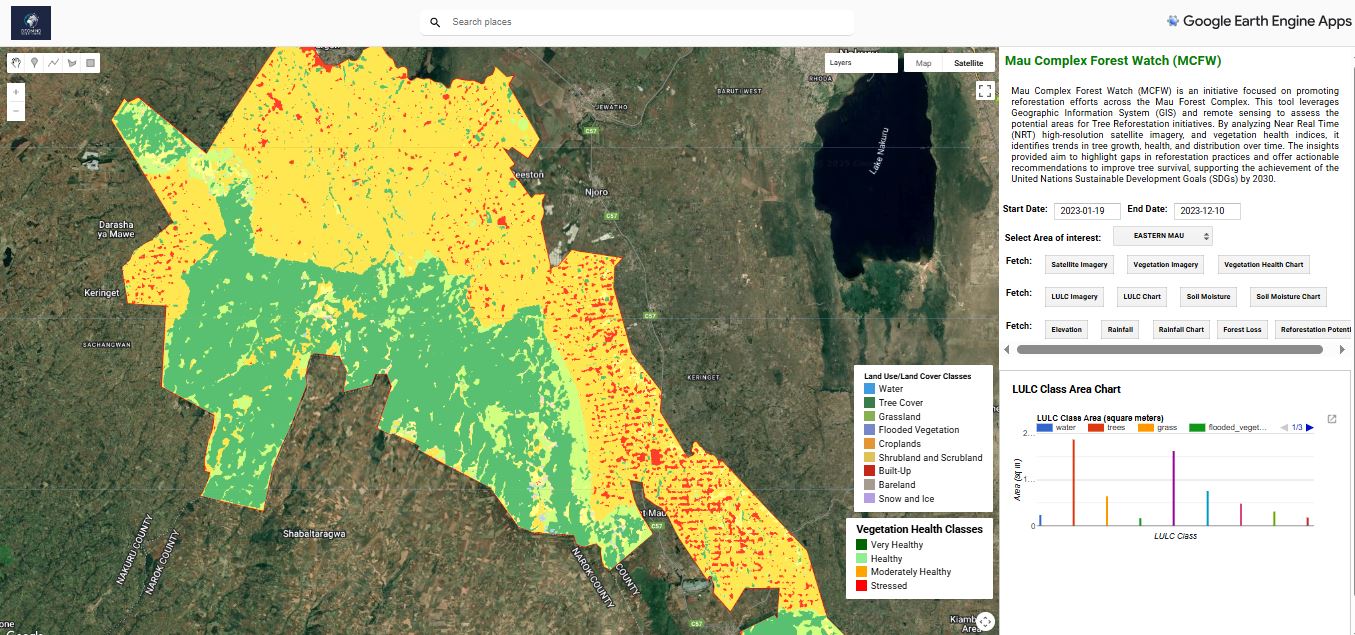1355x635 pixels.
Task: Click the Snow and Ice legend swatch
Action: [869, 498]
